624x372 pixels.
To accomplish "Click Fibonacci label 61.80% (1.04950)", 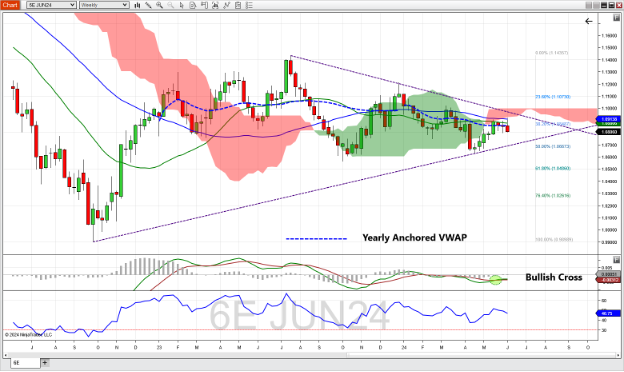I will [553, 168].
